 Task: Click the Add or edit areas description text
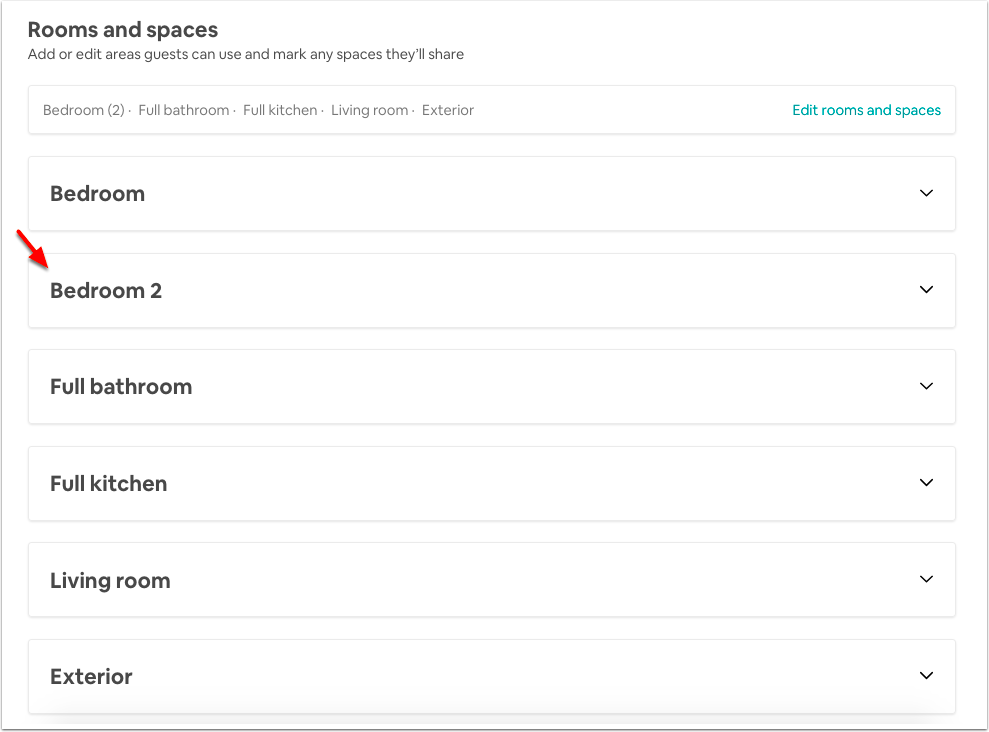(x=246, y=54)
